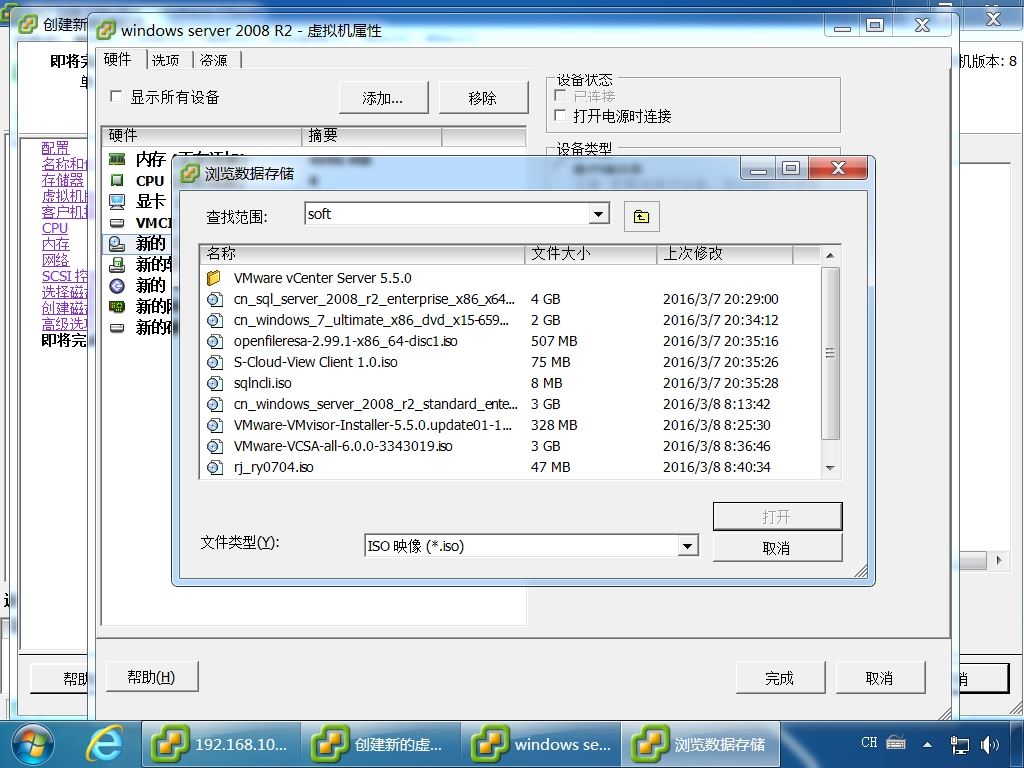Image resolution: width=1024 pixels, height=768 pixels.
Task: Show hidden tray icons arrow
Action: pos(927,744)
